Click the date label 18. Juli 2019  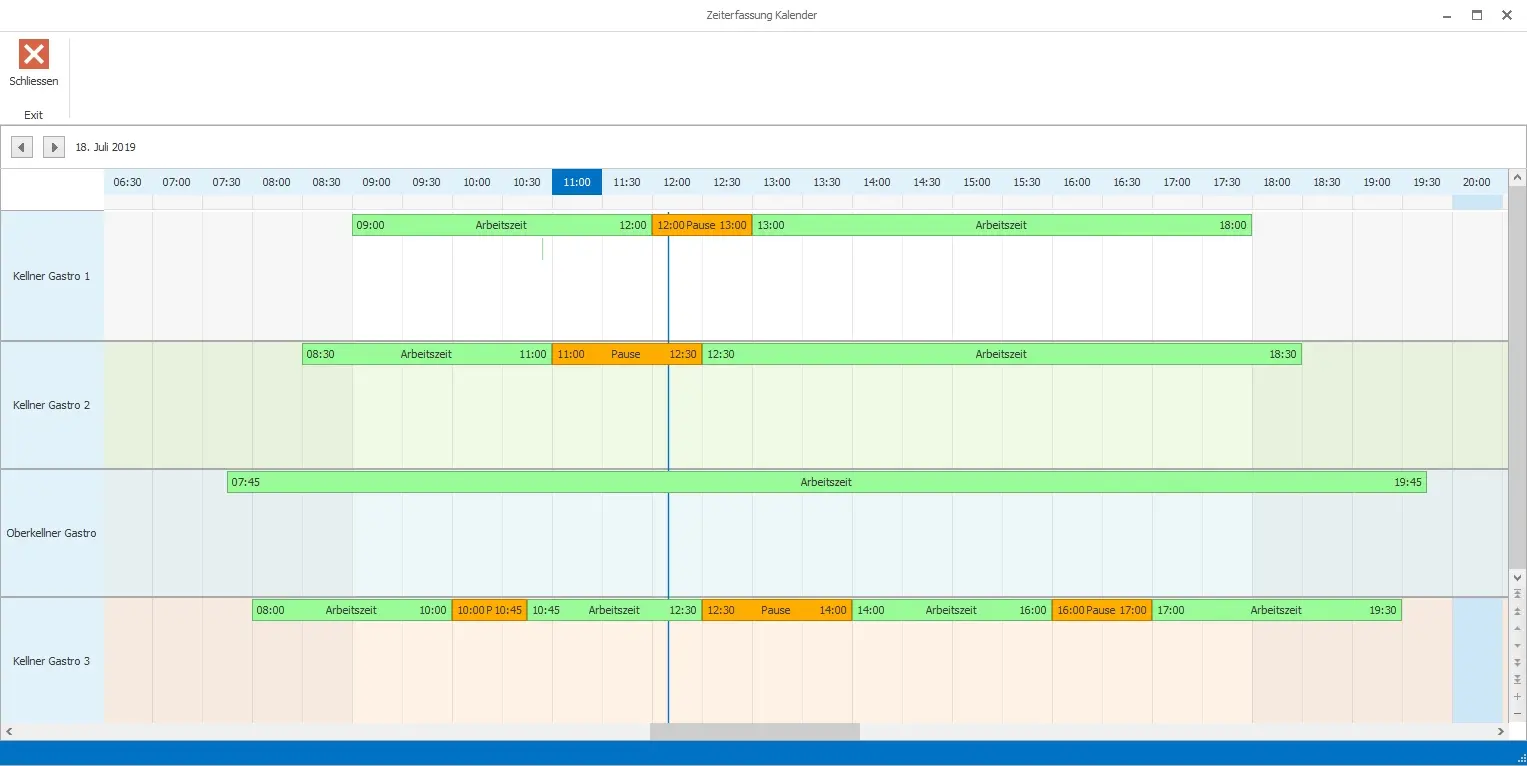pyautogui.click(x=105, y=146)
